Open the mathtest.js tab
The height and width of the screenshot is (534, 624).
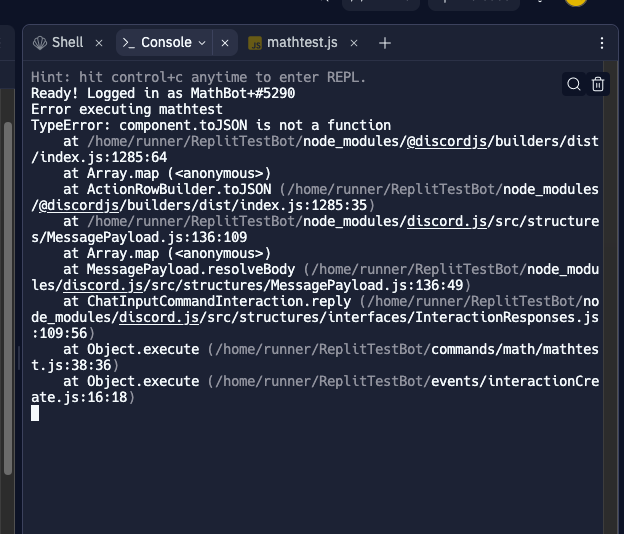pos(292,43)
